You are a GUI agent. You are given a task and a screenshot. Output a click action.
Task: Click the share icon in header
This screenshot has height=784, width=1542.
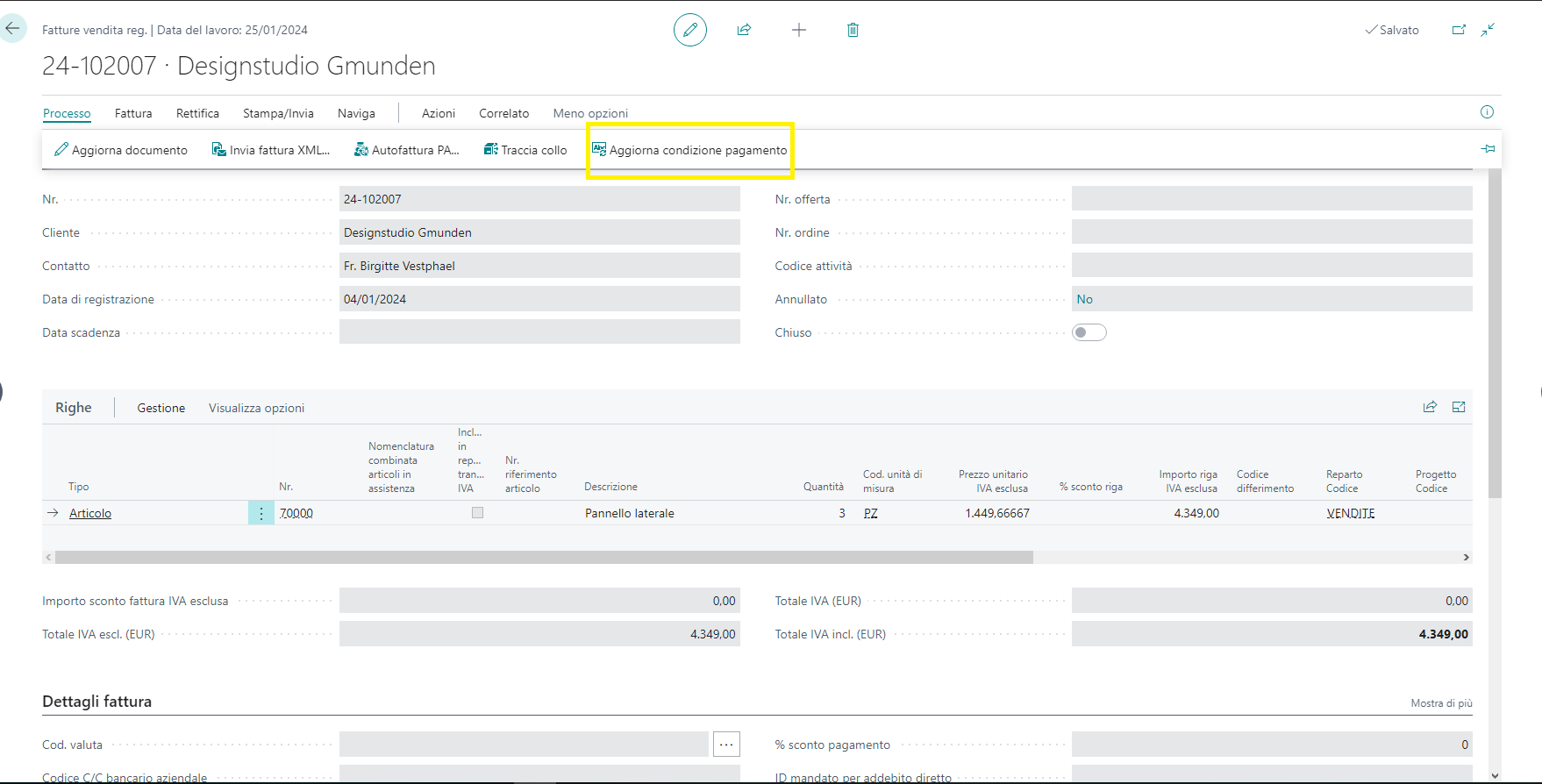[744, 30]
